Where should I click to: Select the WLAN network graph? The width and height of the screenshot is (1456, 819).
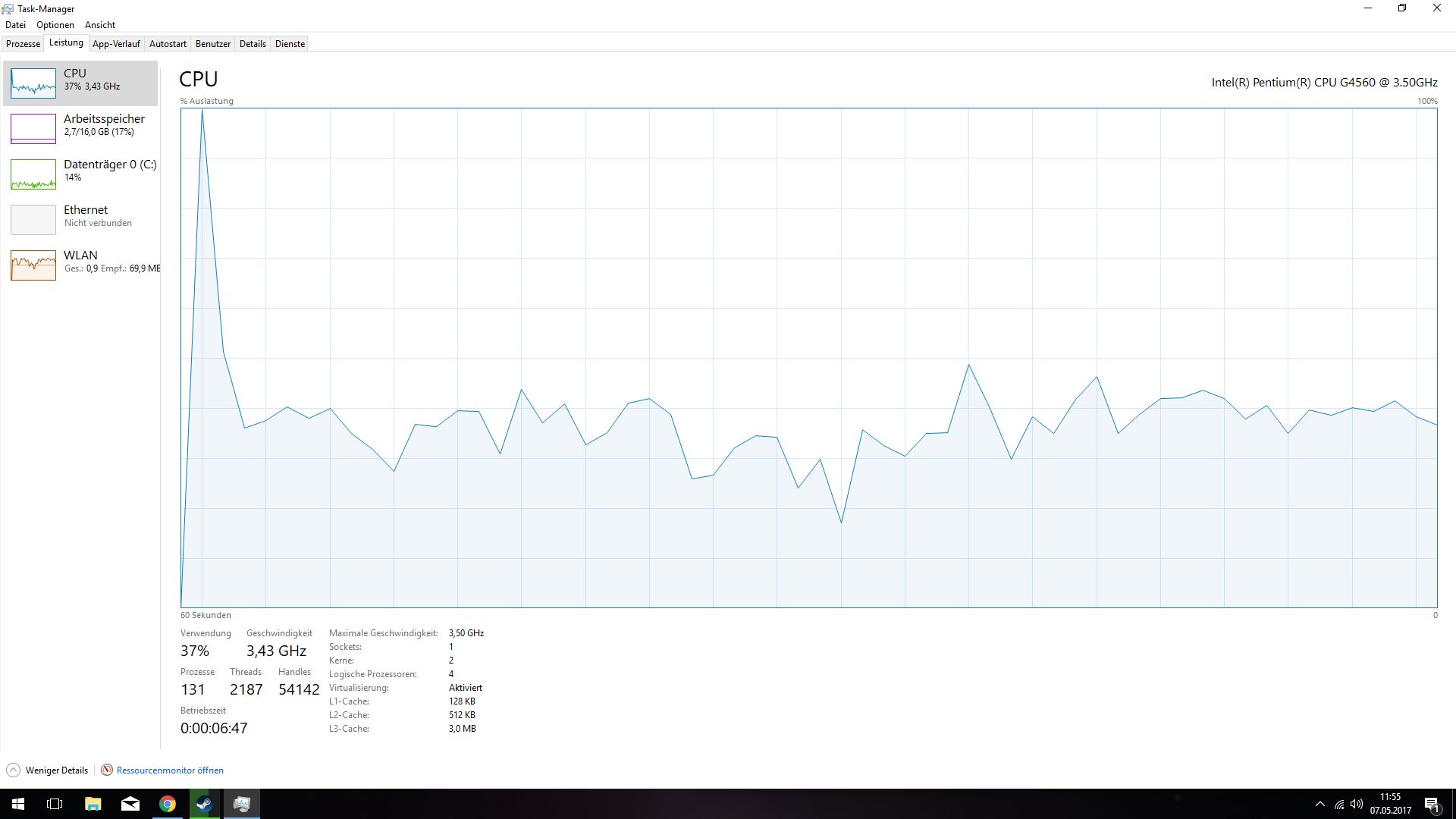coord(33,265)
